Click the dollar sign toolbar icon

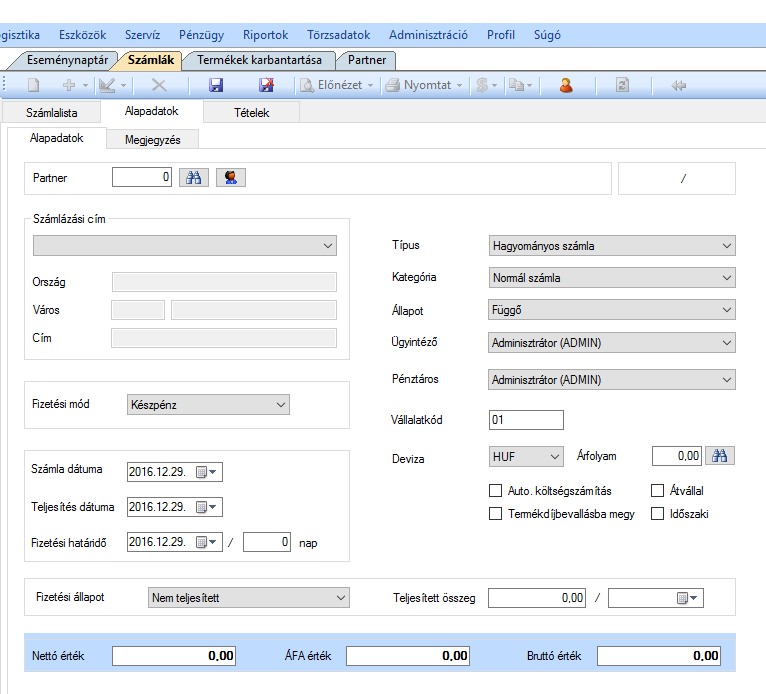point(482,85)
